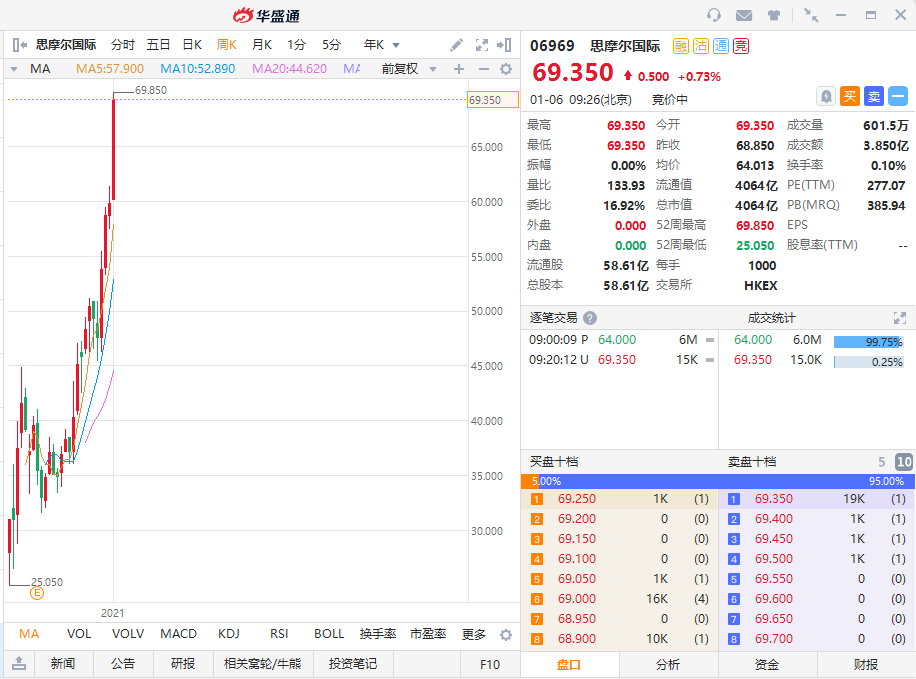Click the buy/sell ratio bar
The height and width of the screenshot is (679, 916).
pos(718,481)
